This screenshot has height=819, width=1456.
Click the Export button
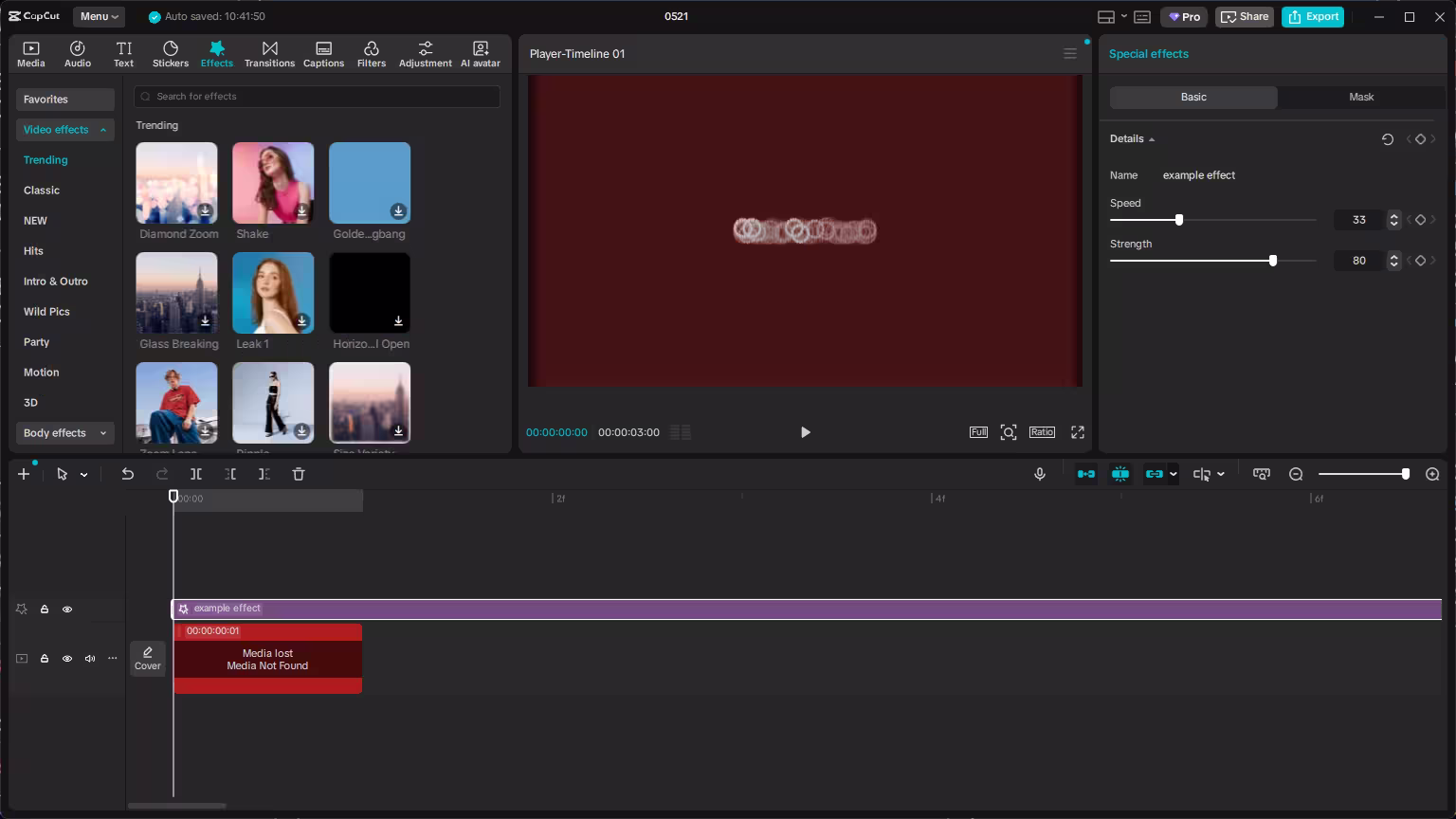pos(1313,17)
